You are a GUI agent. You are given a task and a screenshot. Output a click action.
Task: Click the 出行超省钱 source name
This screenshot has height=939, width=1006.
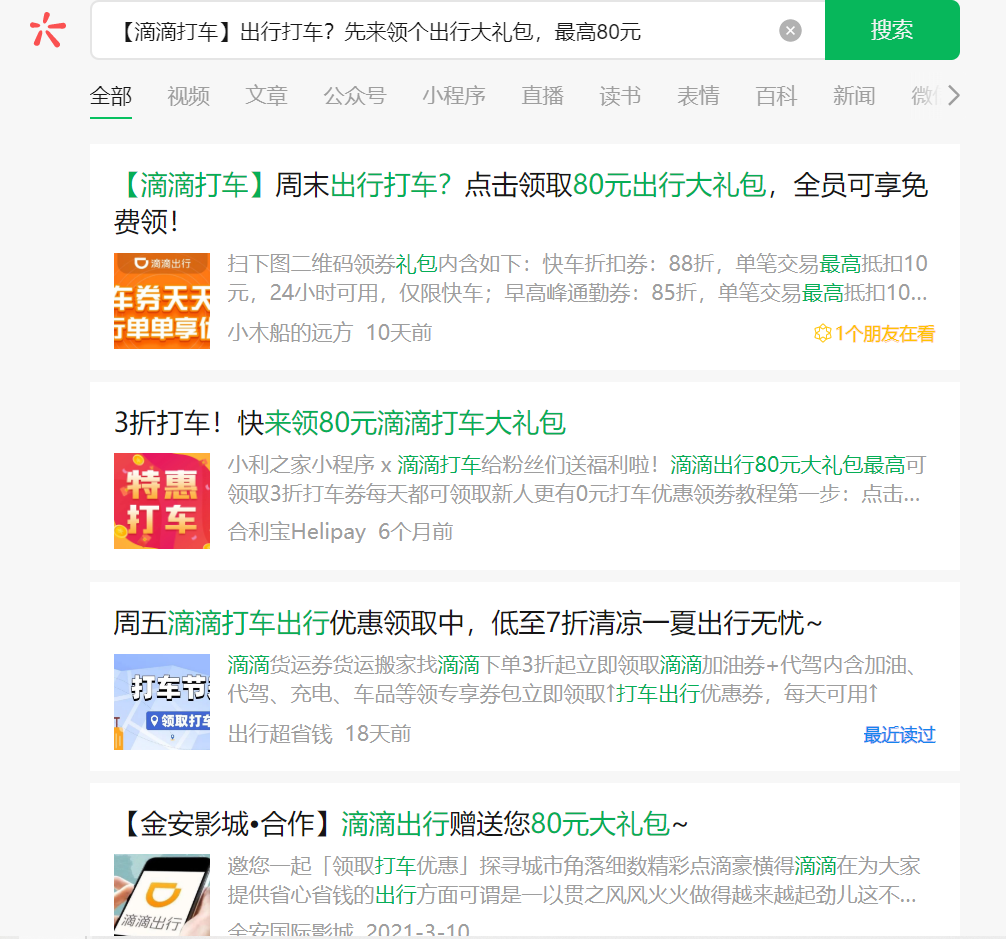(280, 734)
